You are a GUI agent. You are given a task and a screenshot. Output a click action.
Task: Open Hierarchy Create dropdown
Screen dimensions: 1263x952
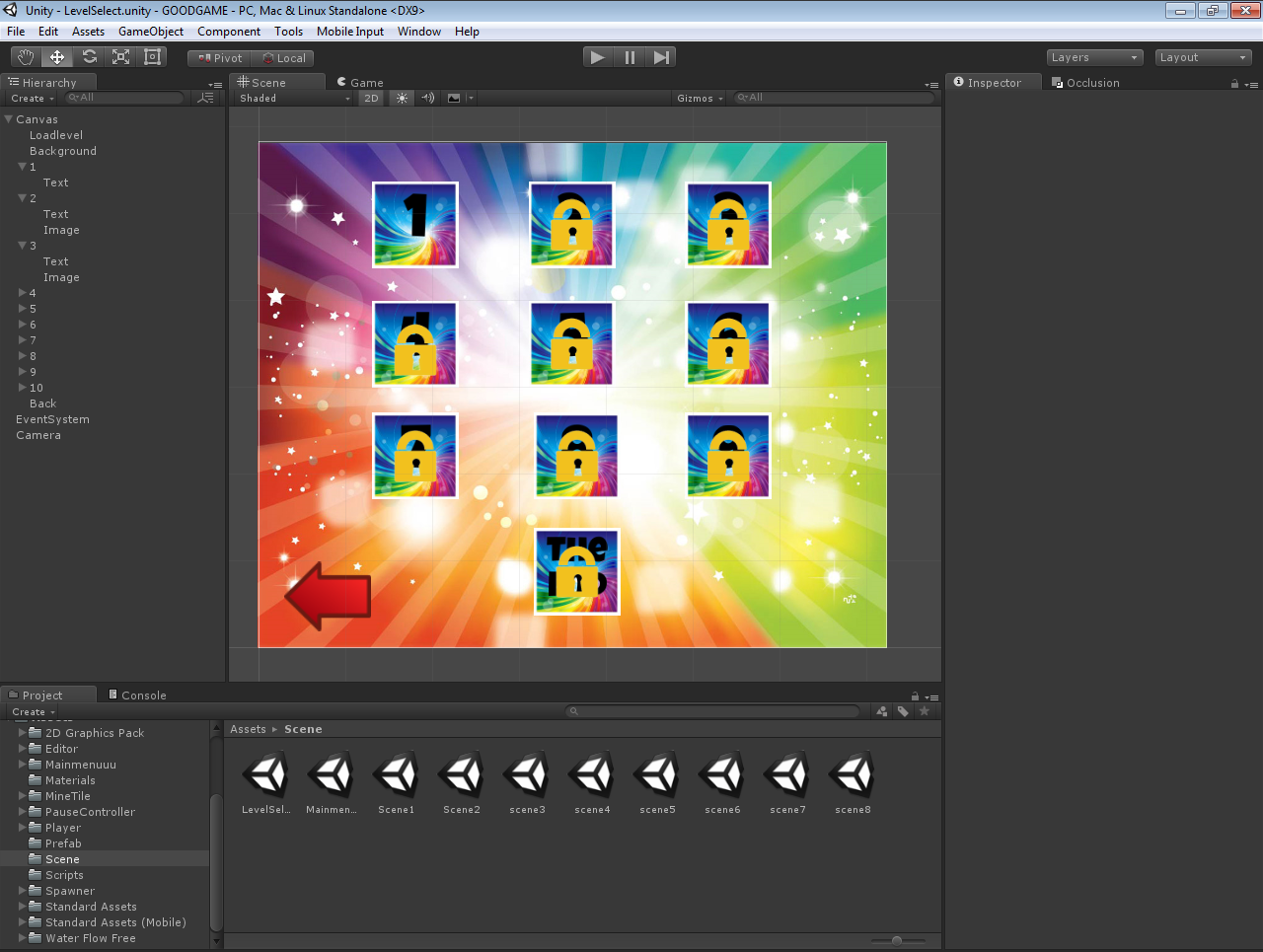(32, 98)
